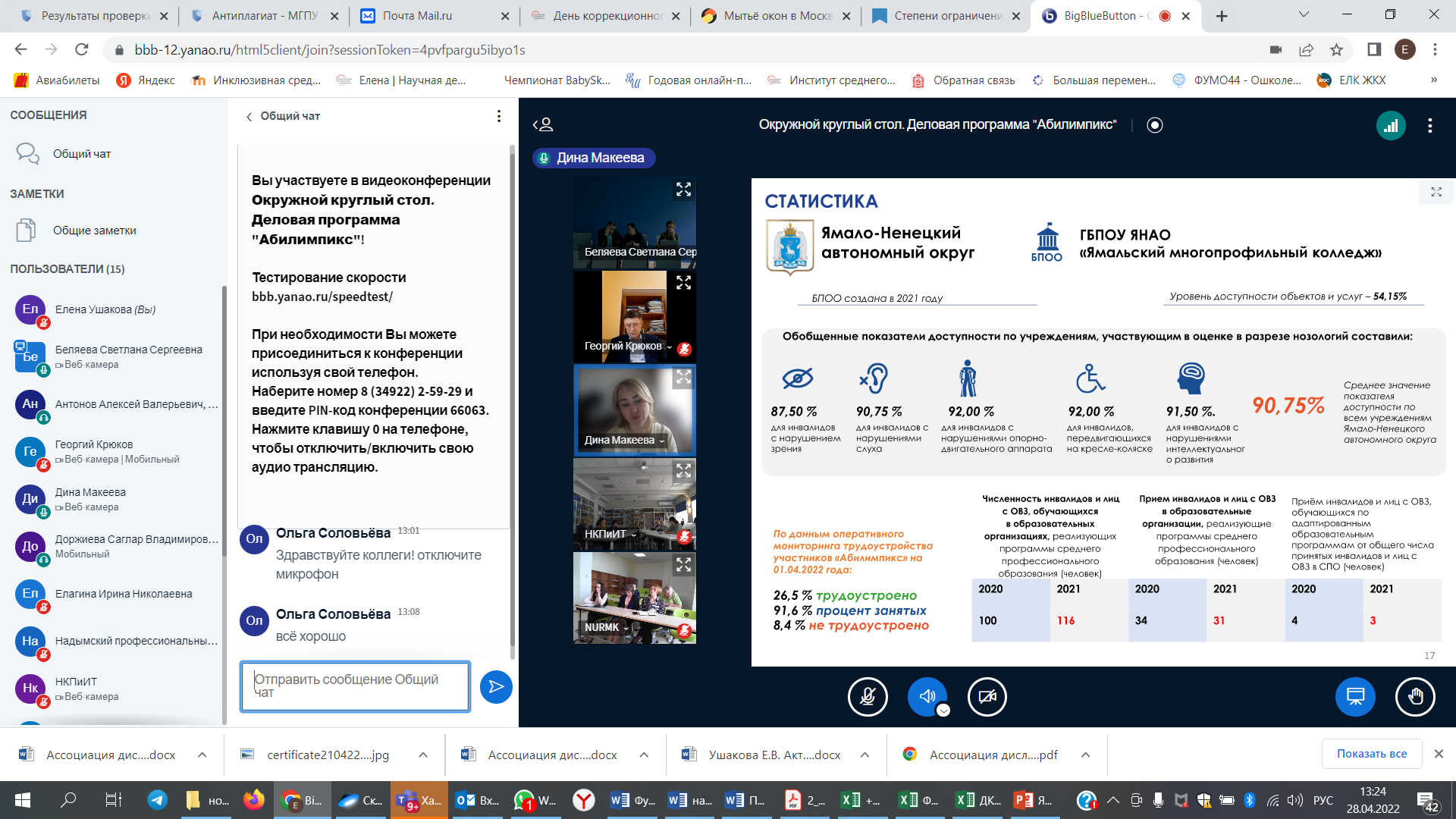Open the Ассоциация дисл....pdf download chevron menu

coord(1085,755)
